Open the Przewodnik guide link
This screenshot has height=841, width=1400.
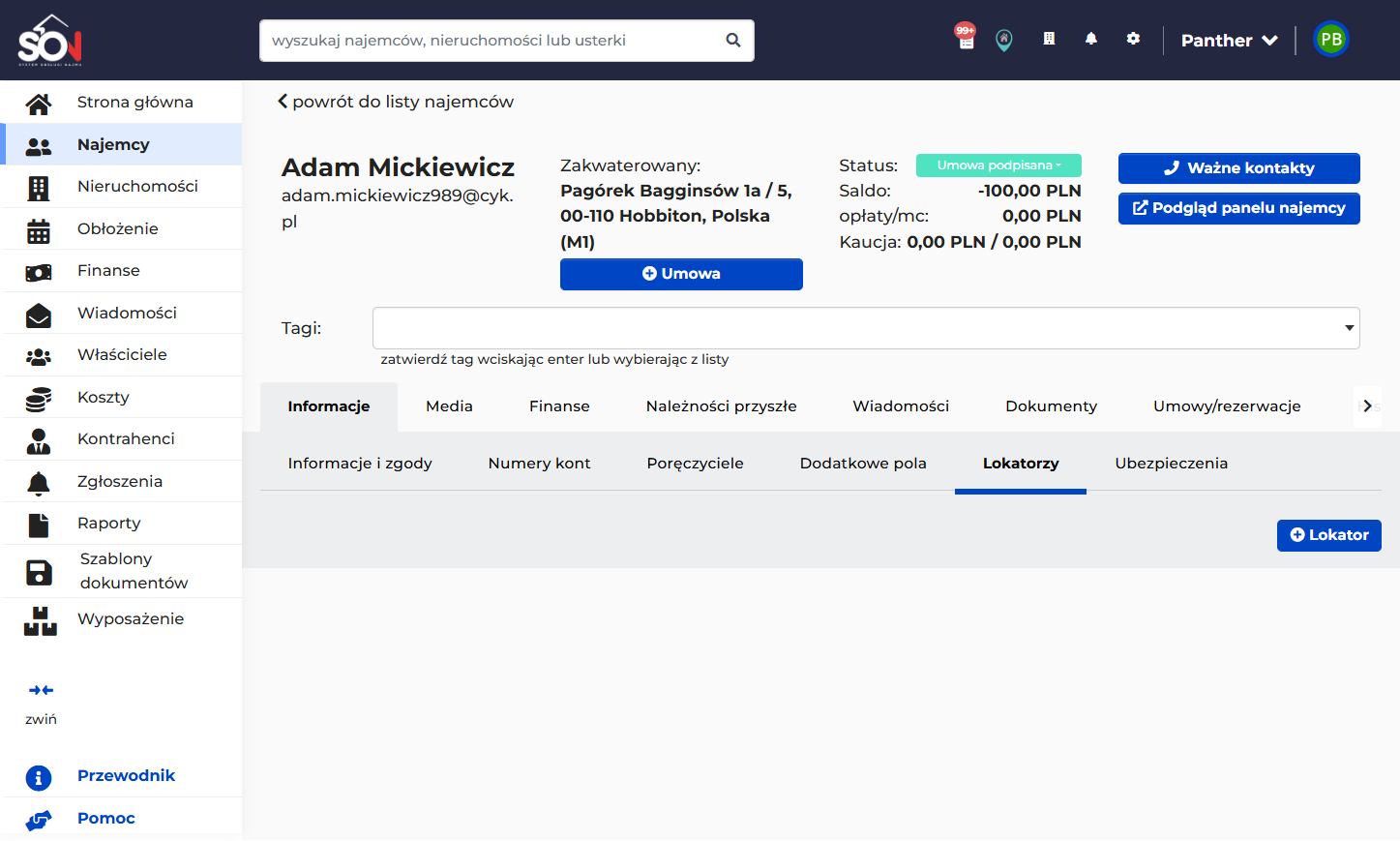(126, 776)
